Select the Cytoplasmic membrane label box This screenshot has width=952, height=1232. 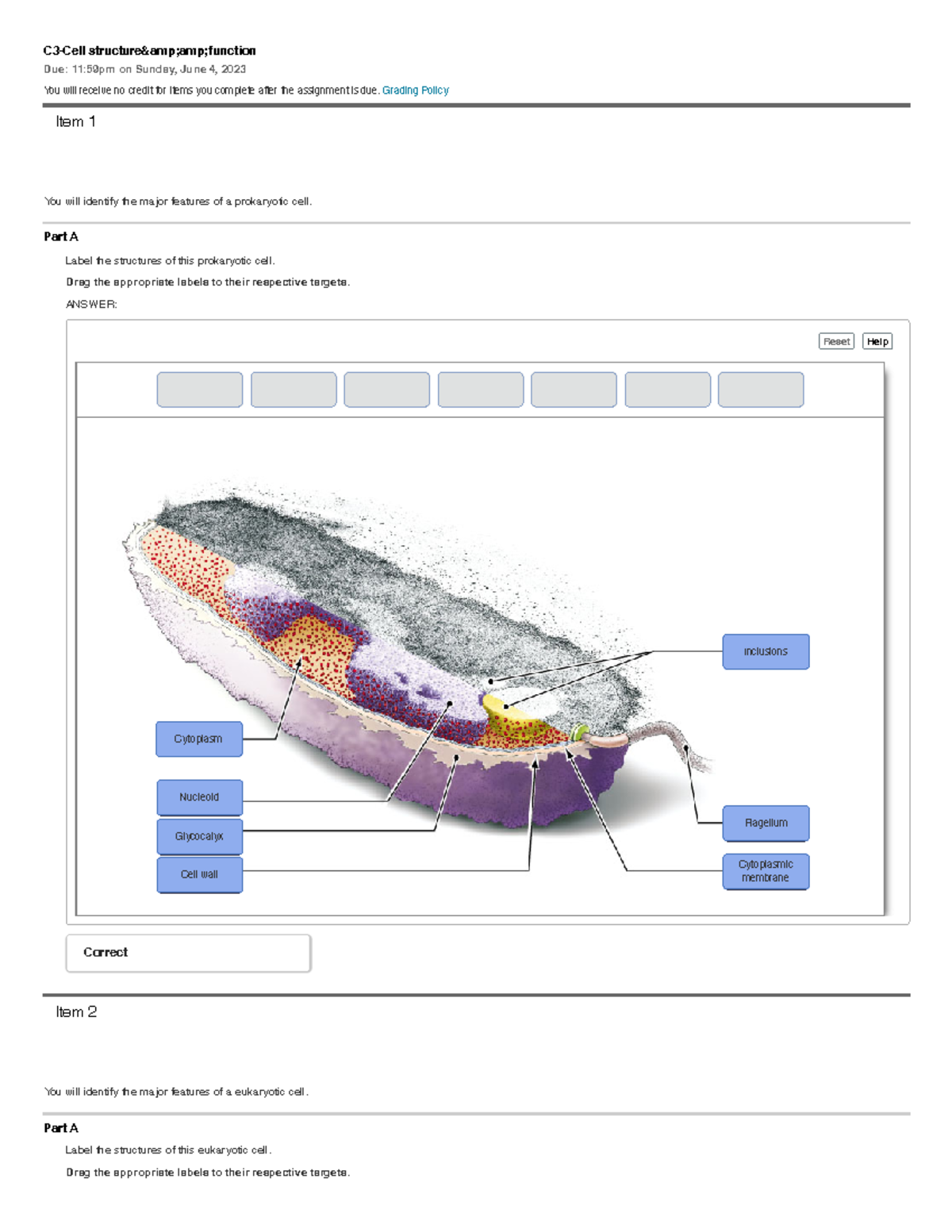coord(765,871)
